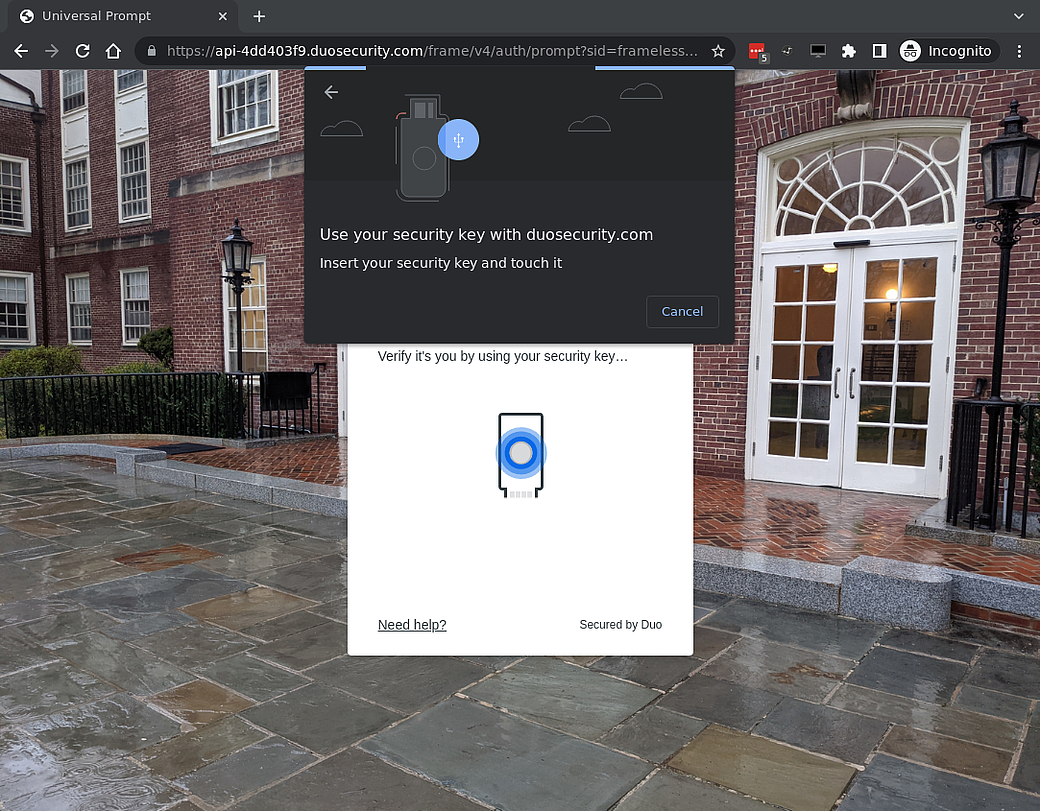
Task: Click the back arrow in security key dialog
Action: point(331,92)
